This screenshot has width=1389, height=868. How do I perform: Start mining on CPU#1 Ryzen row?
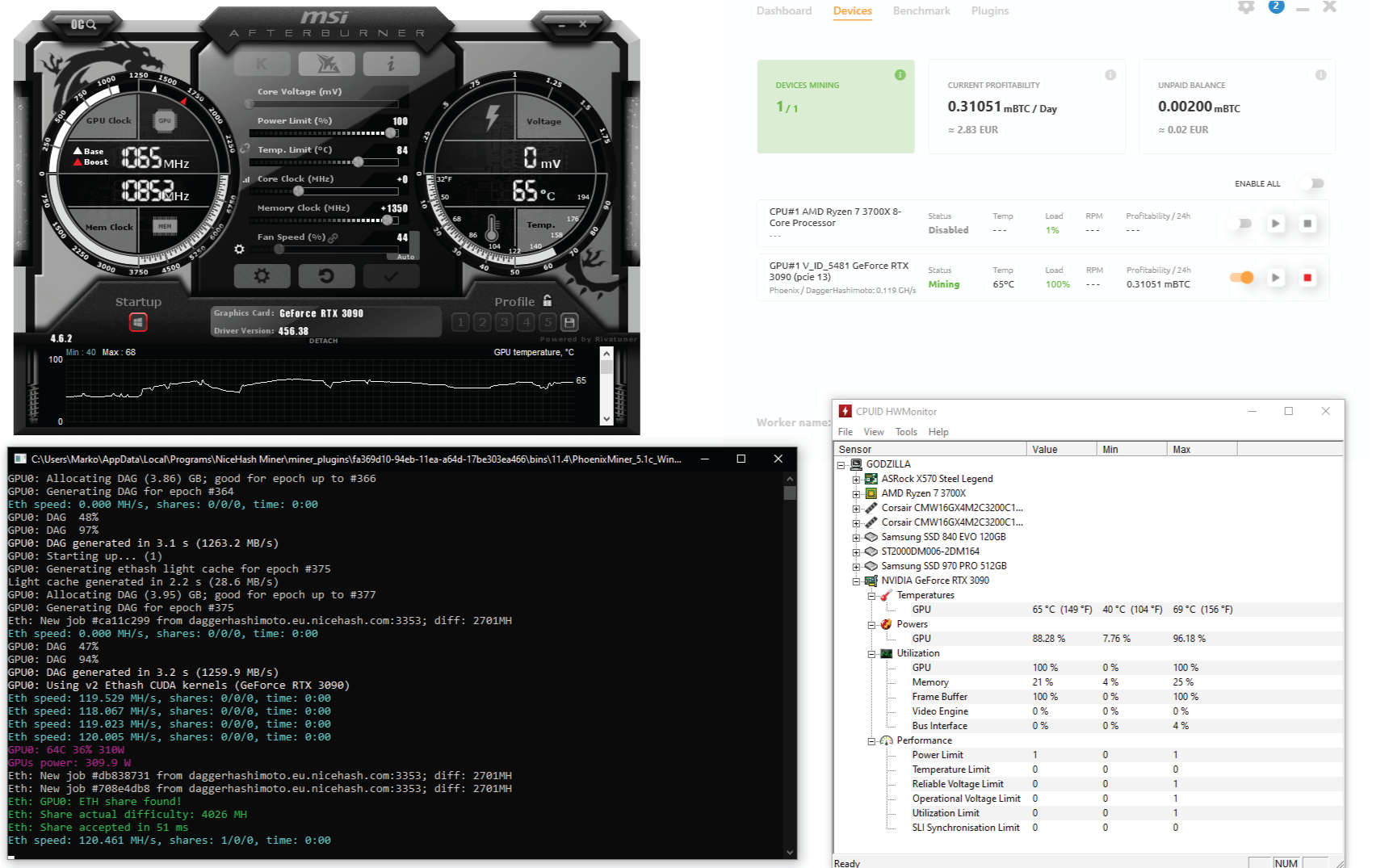tap(1275, 224)
